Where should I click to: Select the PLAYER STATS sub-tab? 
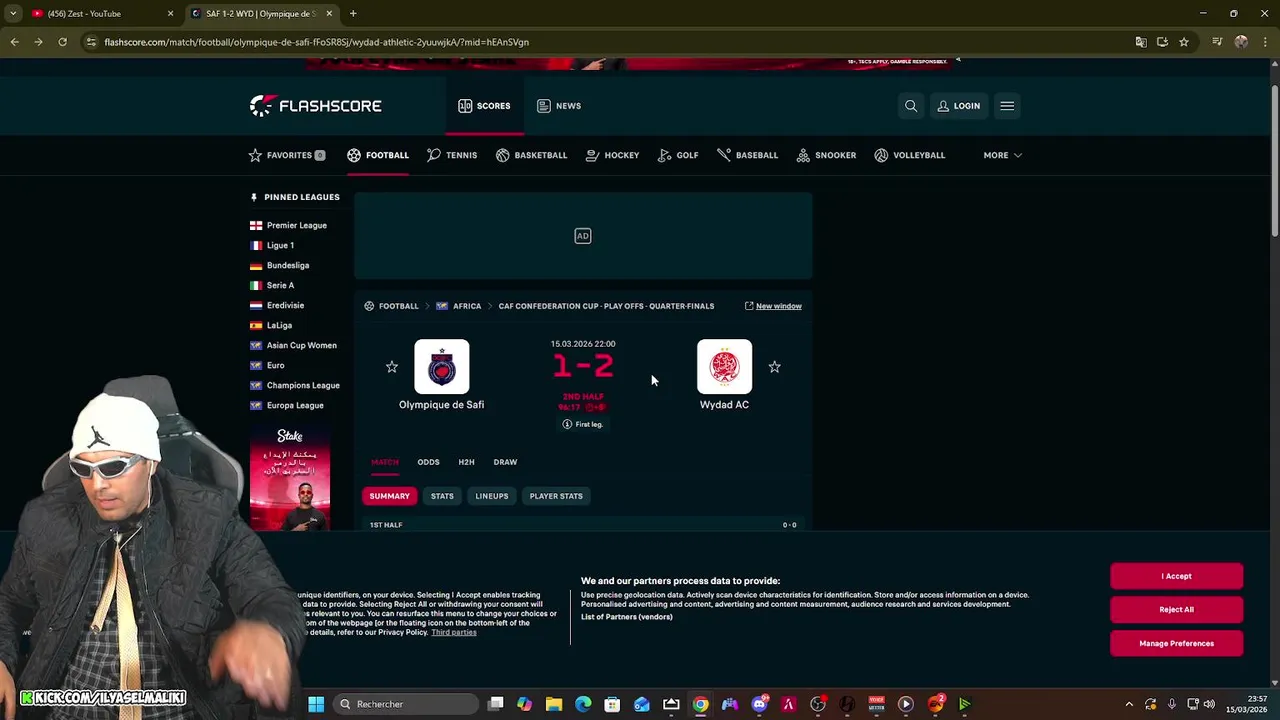tap(556, 496)
